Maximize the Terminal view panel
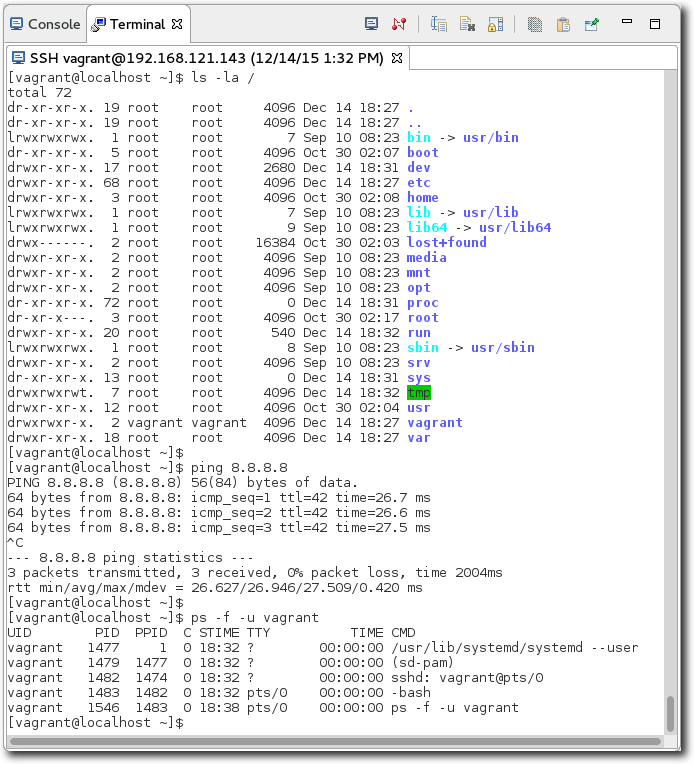Image resolution: width=694 pixels, height=764 pixels. pyautogui.click(x=655, y=23)
